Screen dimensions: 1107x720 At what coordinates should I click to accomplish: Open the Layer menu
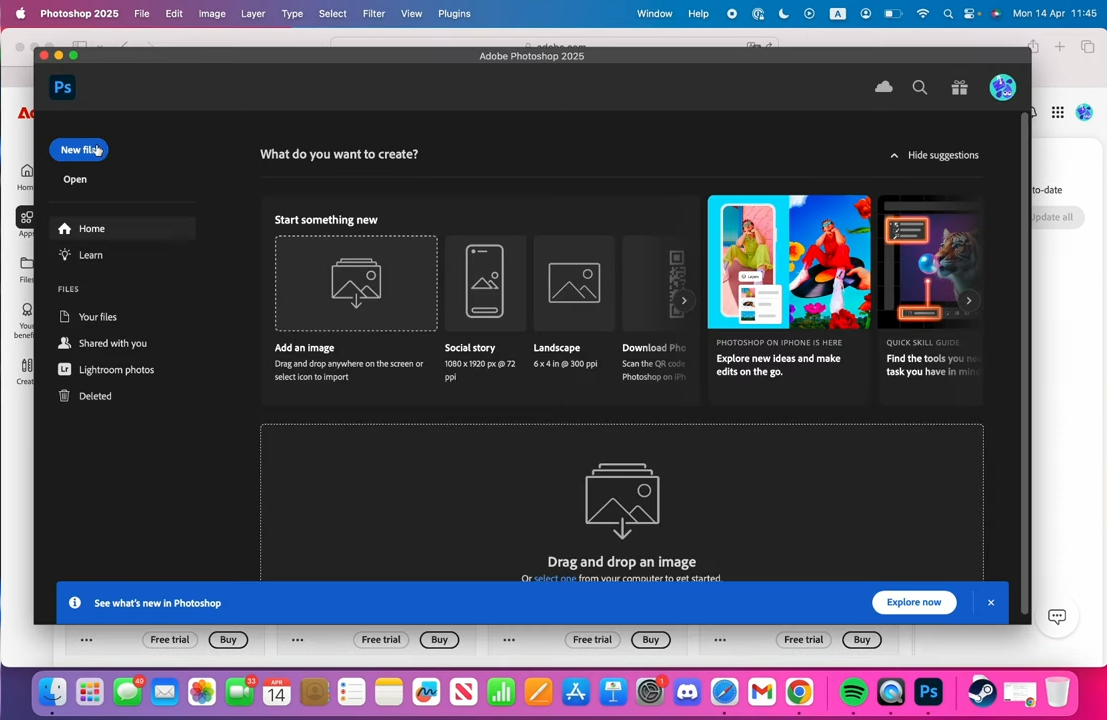pyautogui.click(x=253, y=14)
